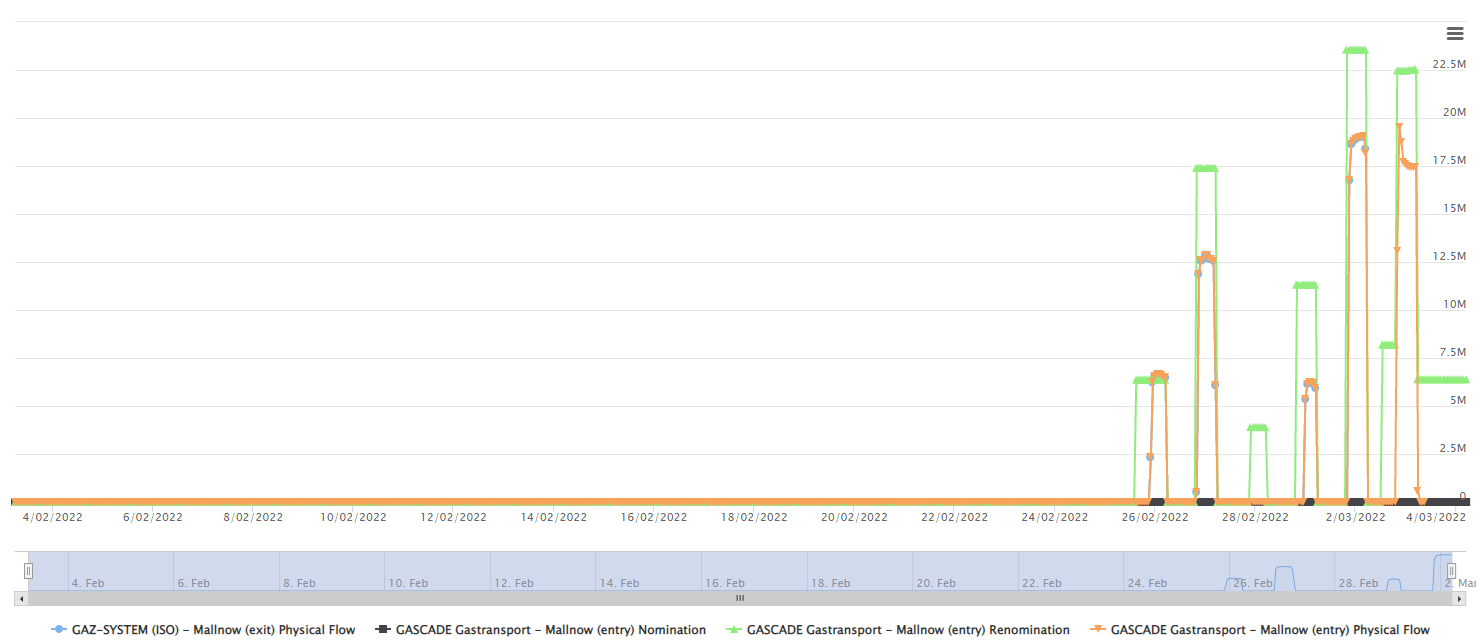The height and width of the screenshot is (643, 1479).
Task: Click the 4/02/2022 x-axis label
Action: click(x=52, y=517)
